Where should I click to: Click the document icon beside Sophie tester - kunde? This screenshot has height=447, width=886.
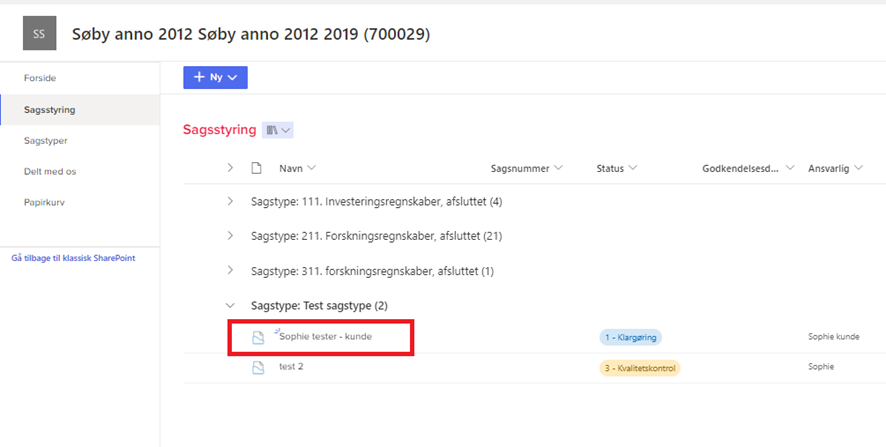[x=257, y=337]
